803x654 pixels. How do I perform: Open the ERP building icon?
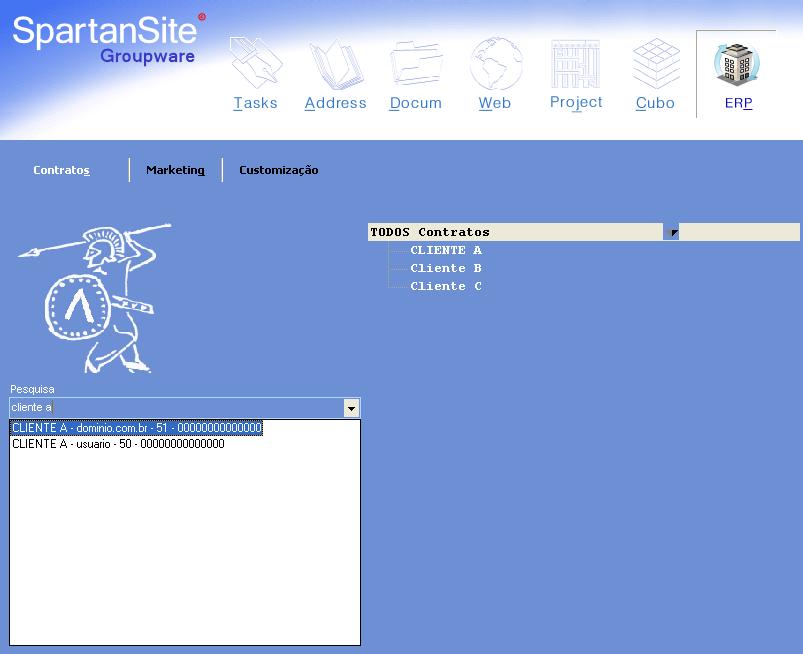click(x=736, y=64)
